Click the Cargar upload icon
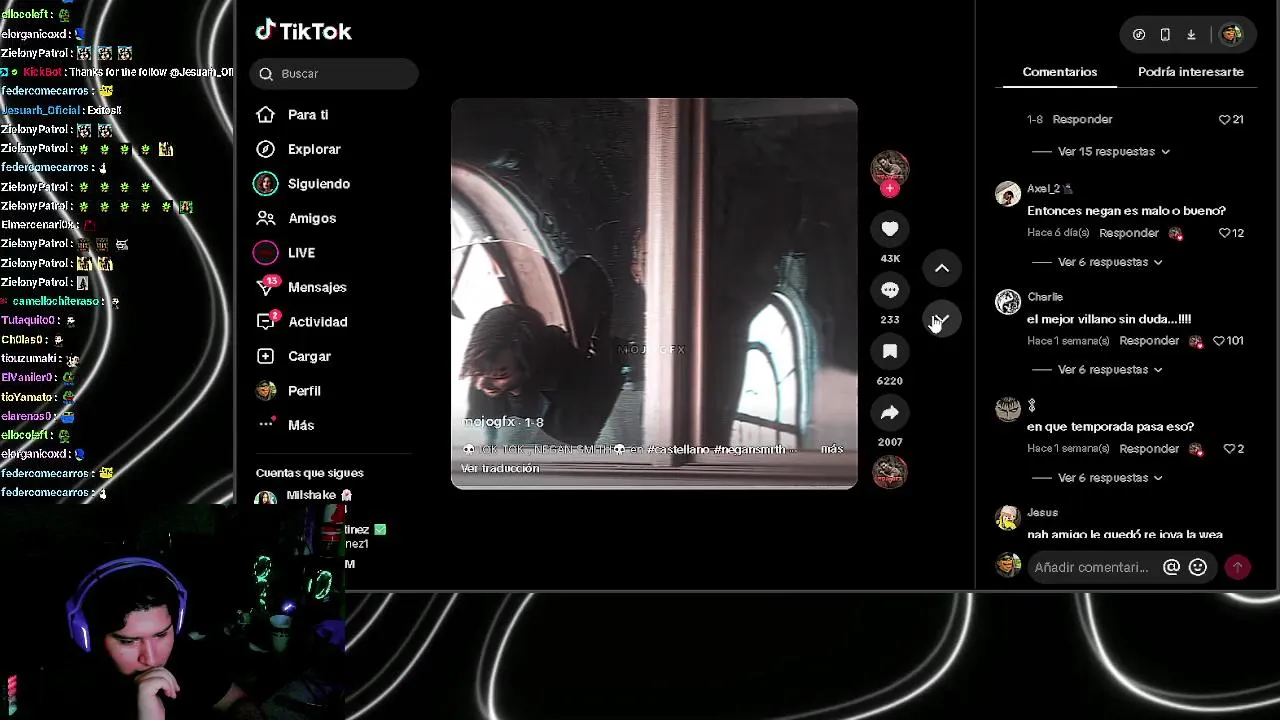Image resolution: width=1280 pixels, height=720 pixels. coord(265,356)
